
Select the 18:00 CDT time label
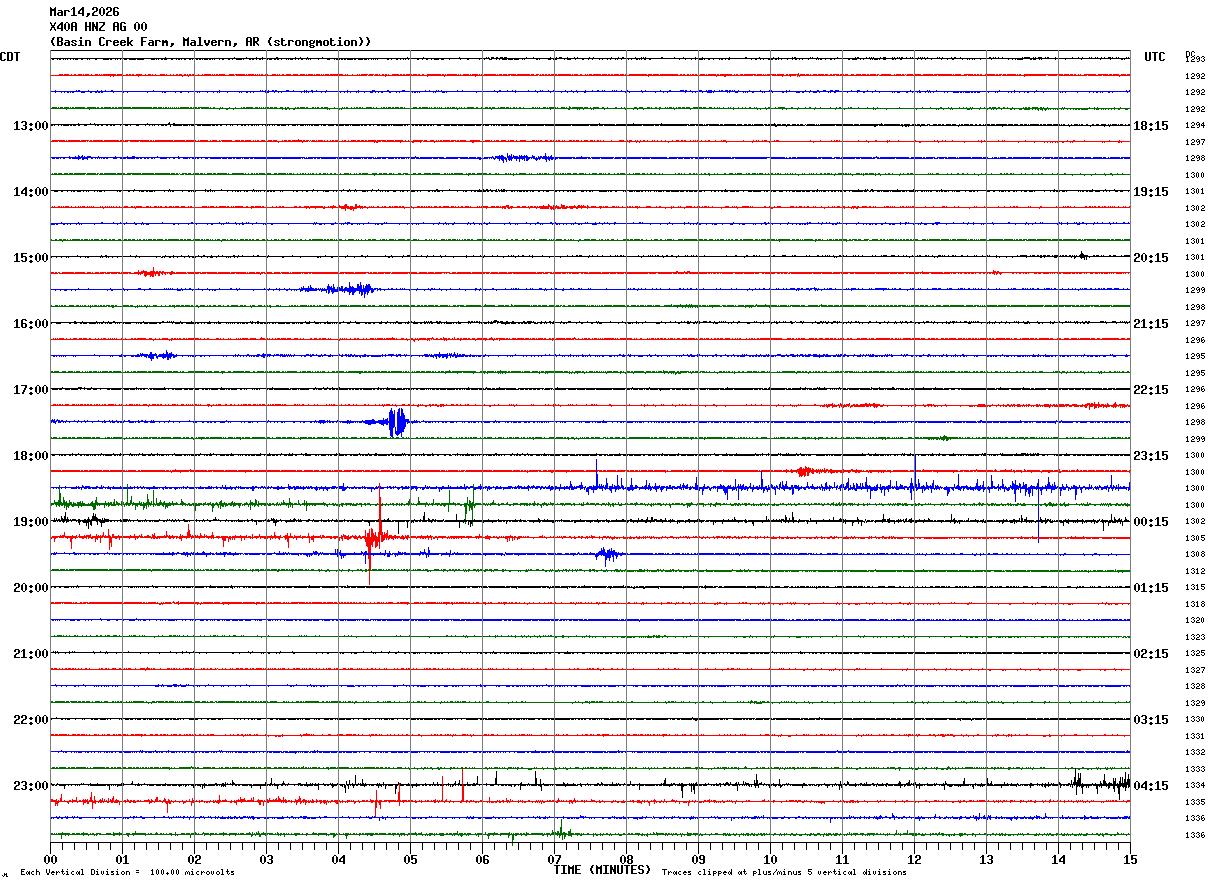[30, 456]
